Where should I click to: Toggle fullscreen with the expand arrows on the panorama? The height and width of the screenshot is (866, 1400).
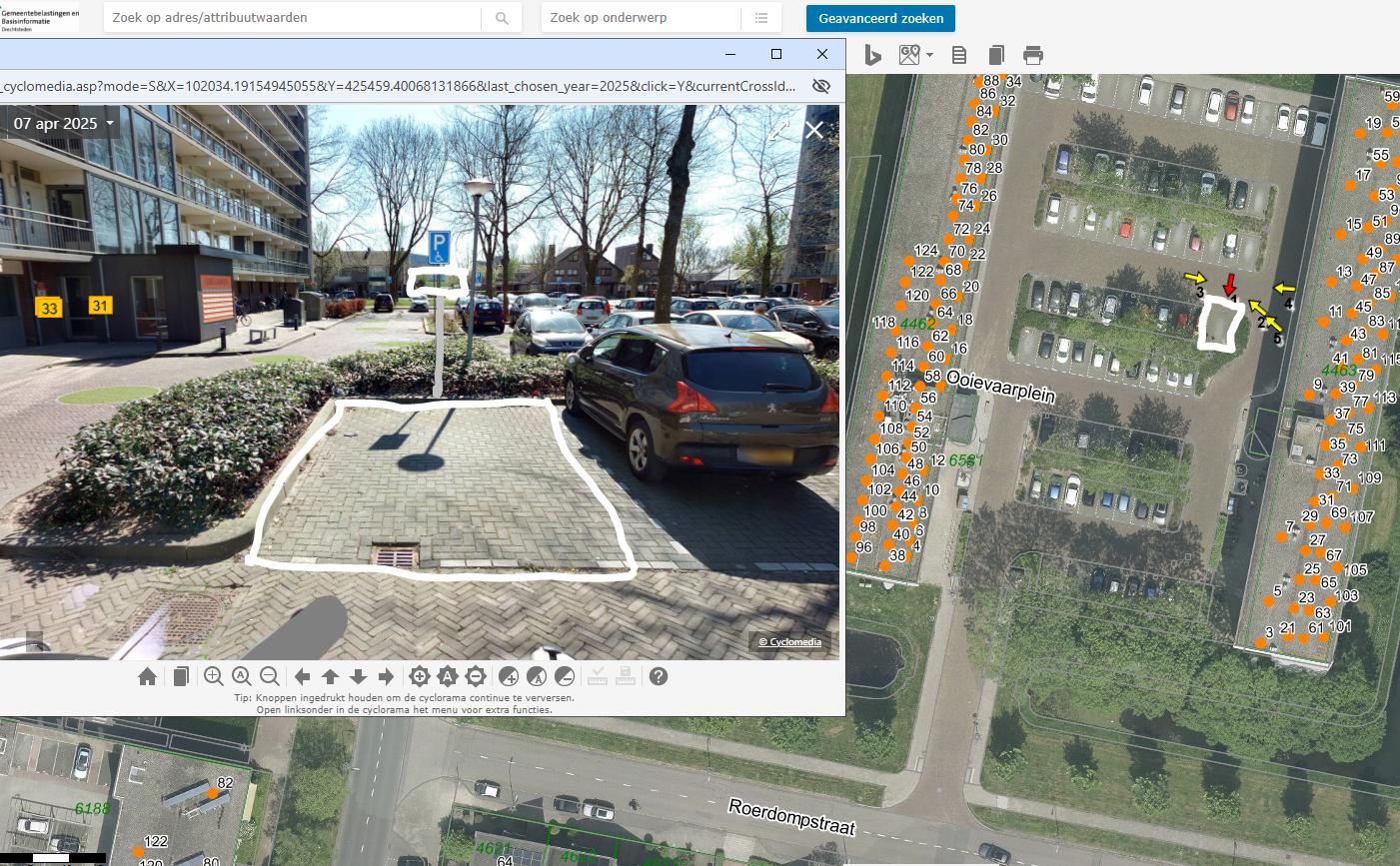tap(777, 130)
